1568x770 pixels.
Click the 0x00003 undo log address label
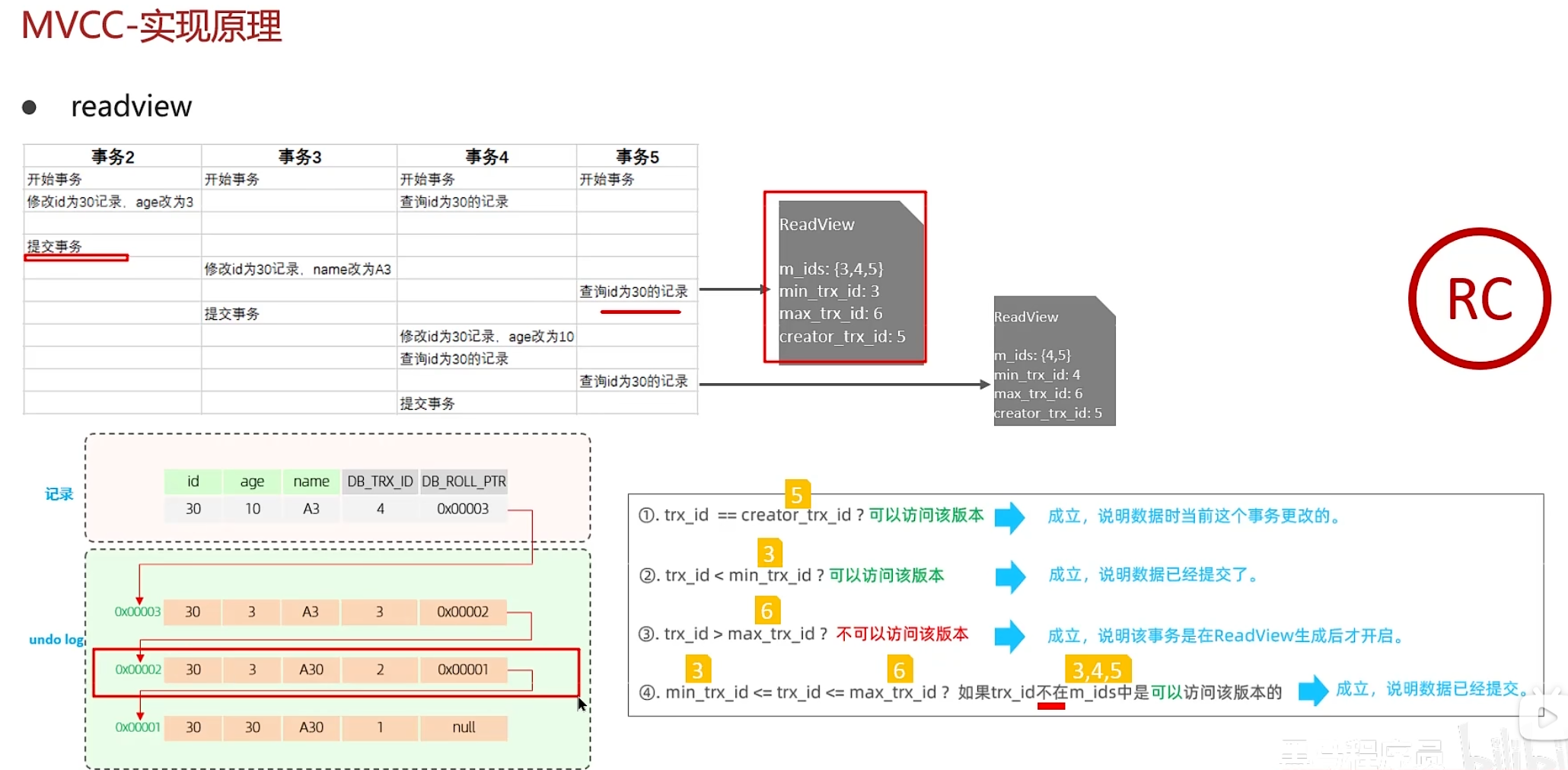pyautogui.click(x=138, y=612)
